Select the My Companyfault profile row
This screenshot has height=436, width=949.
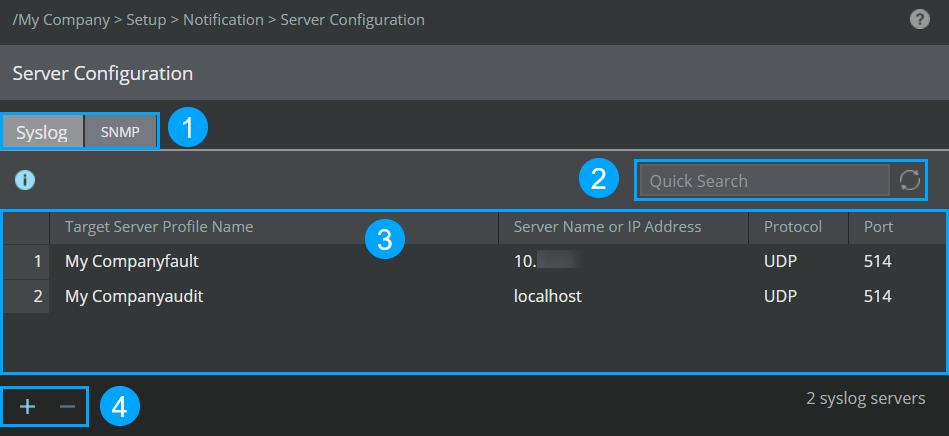point(474,262)
